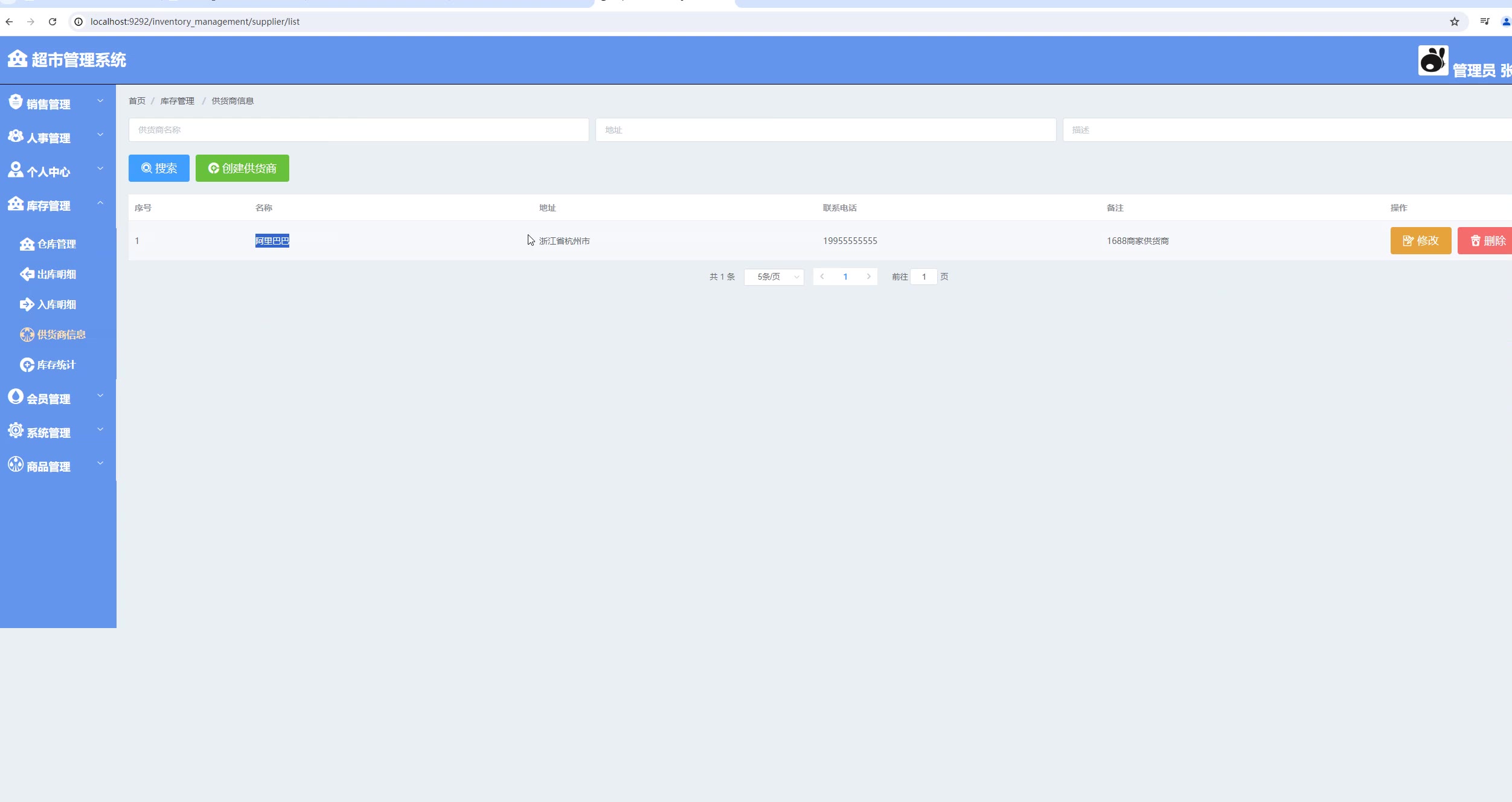Click the 库存统计 submenu icon

click(27, 365)
